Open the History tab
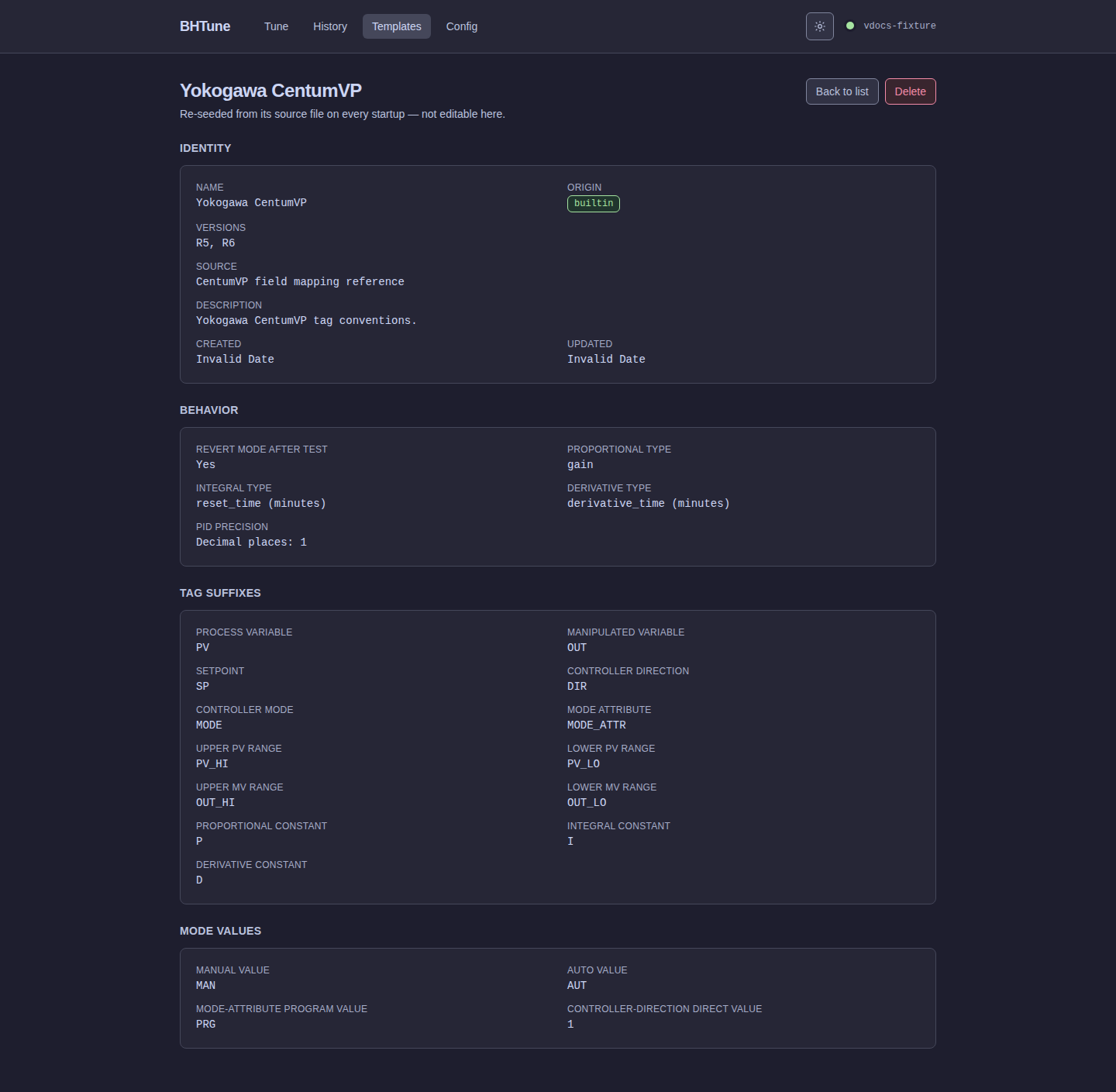Image resolution: width=1116 pixels, height=1092 pixels. (x=330, y=26)
